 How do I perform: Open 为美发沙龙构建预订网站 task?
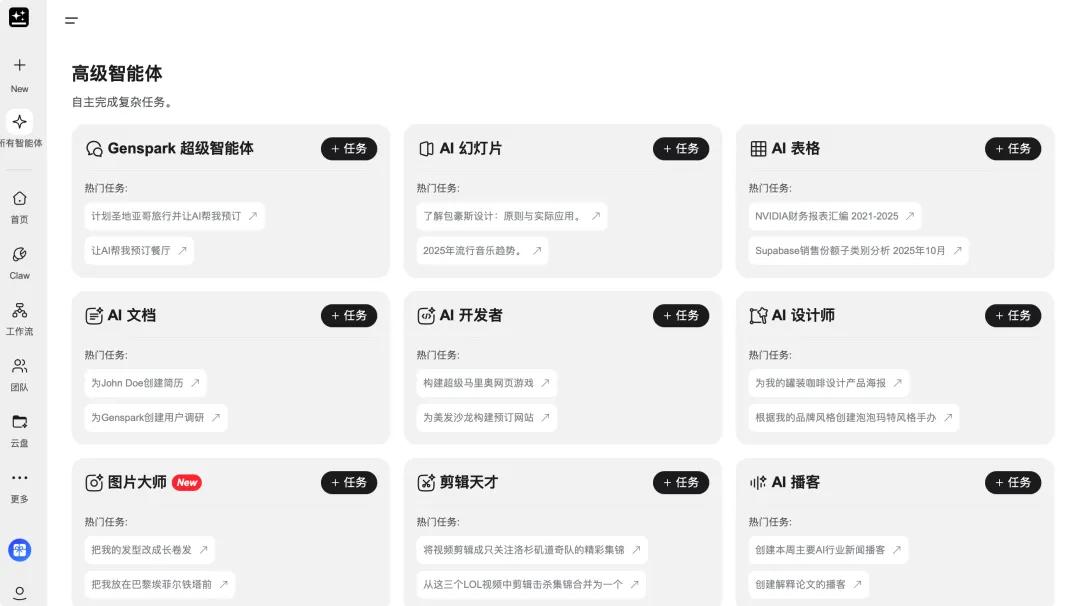486,417
